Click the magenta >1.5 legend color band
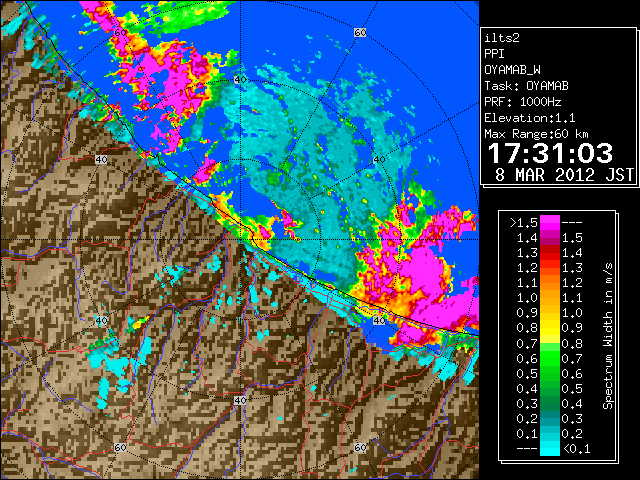 click(550, 222)
